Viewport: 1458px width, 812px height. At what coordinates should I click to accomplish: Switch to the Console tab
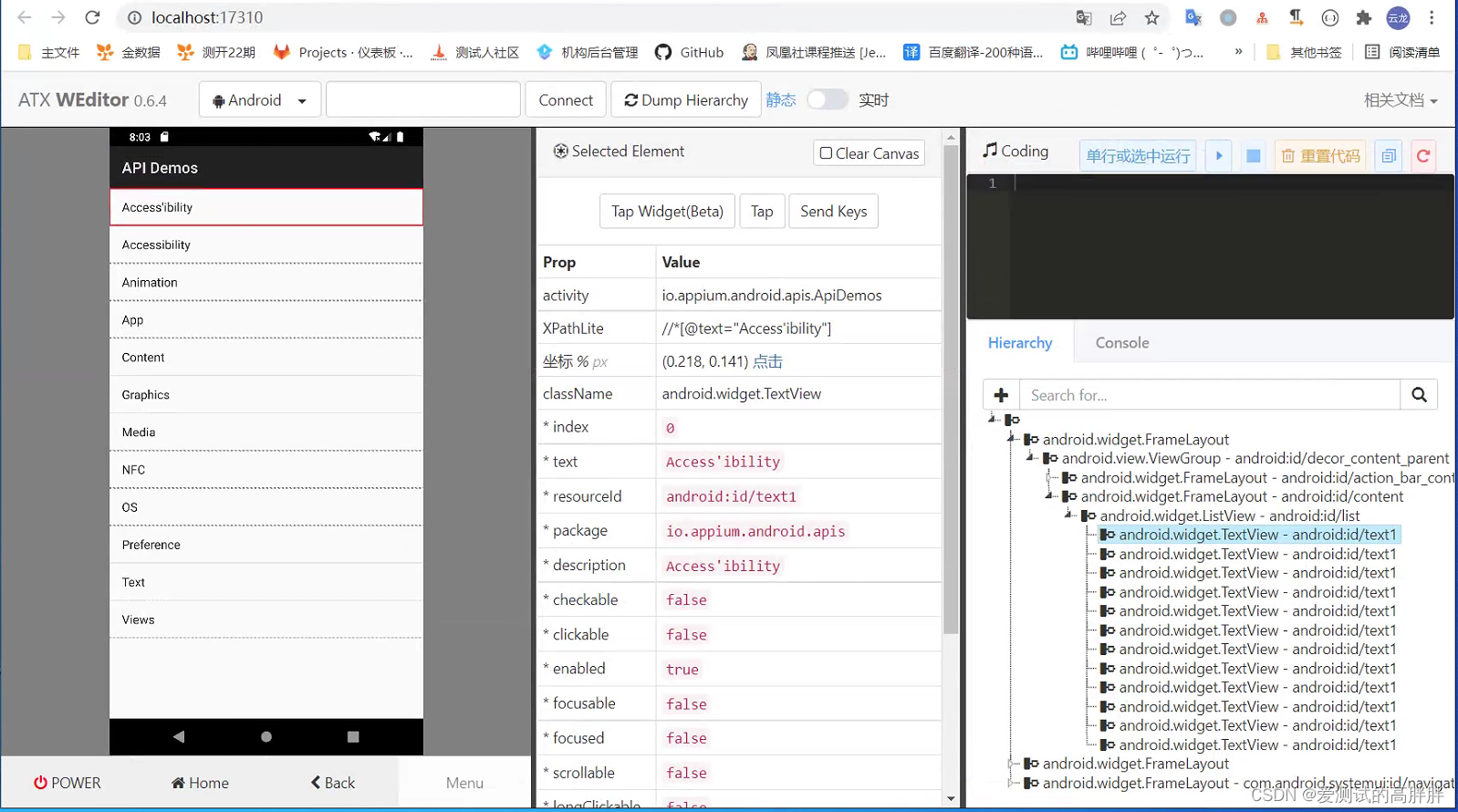(x=1122, y=343)
